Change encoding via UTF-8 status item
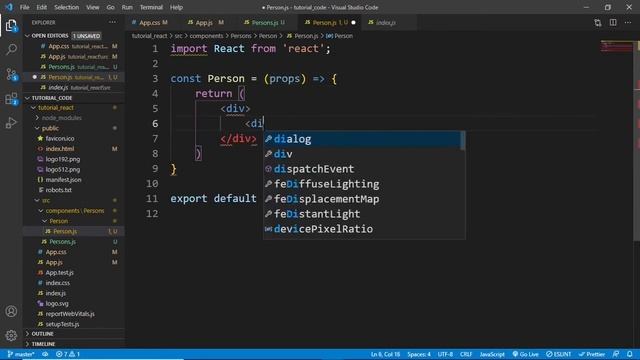The image size is (640, 360). click(445, 354)
